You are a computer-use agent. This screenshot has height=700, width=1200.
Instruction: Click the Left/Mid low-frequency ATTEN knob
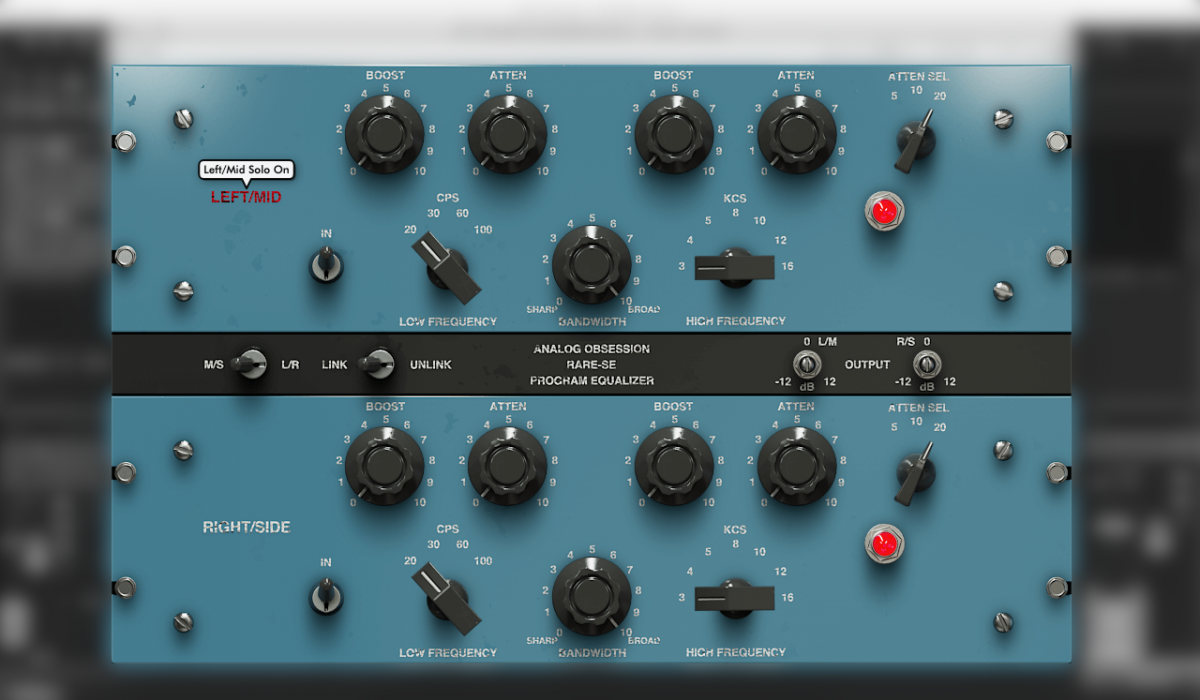[507, 133]
